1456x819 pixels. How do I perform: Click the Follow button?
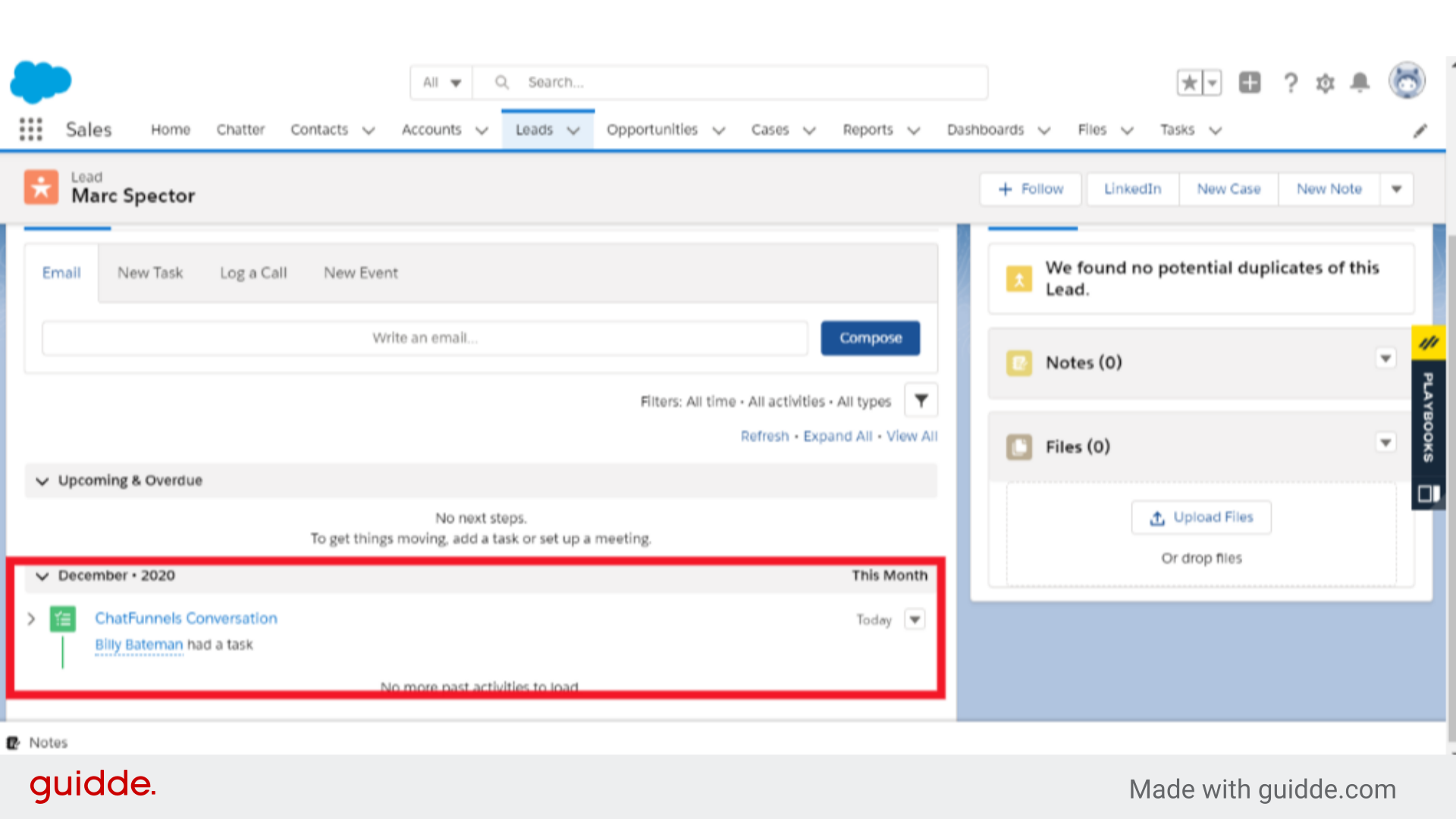1031,189
